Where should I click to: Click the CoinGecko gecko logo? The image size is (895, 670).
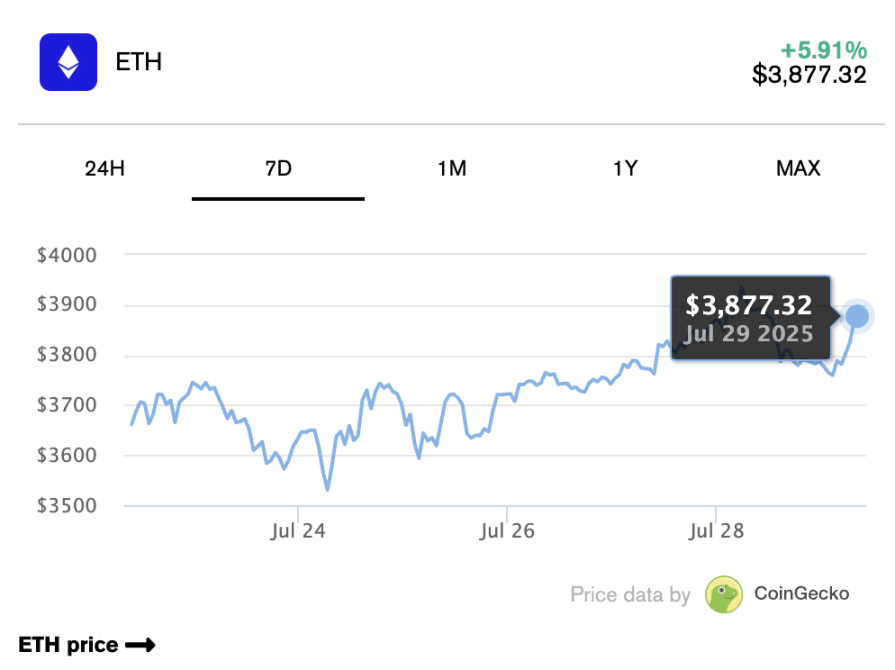pos(723,594)
